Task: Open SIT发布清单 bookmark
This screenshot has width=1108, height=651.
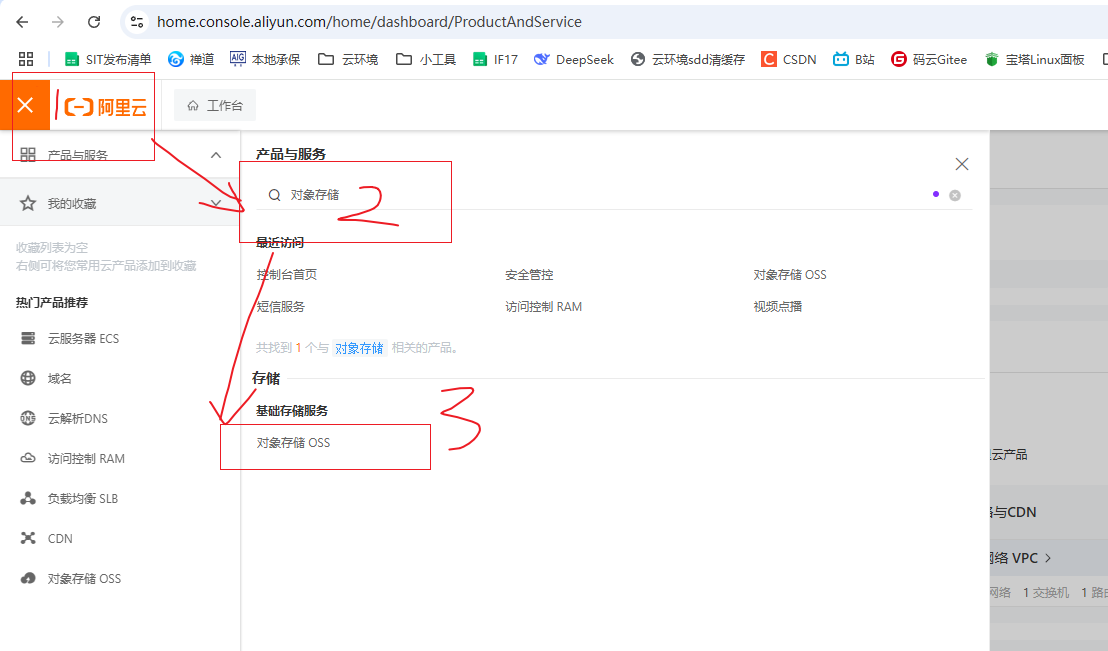Action: point(107,59)
